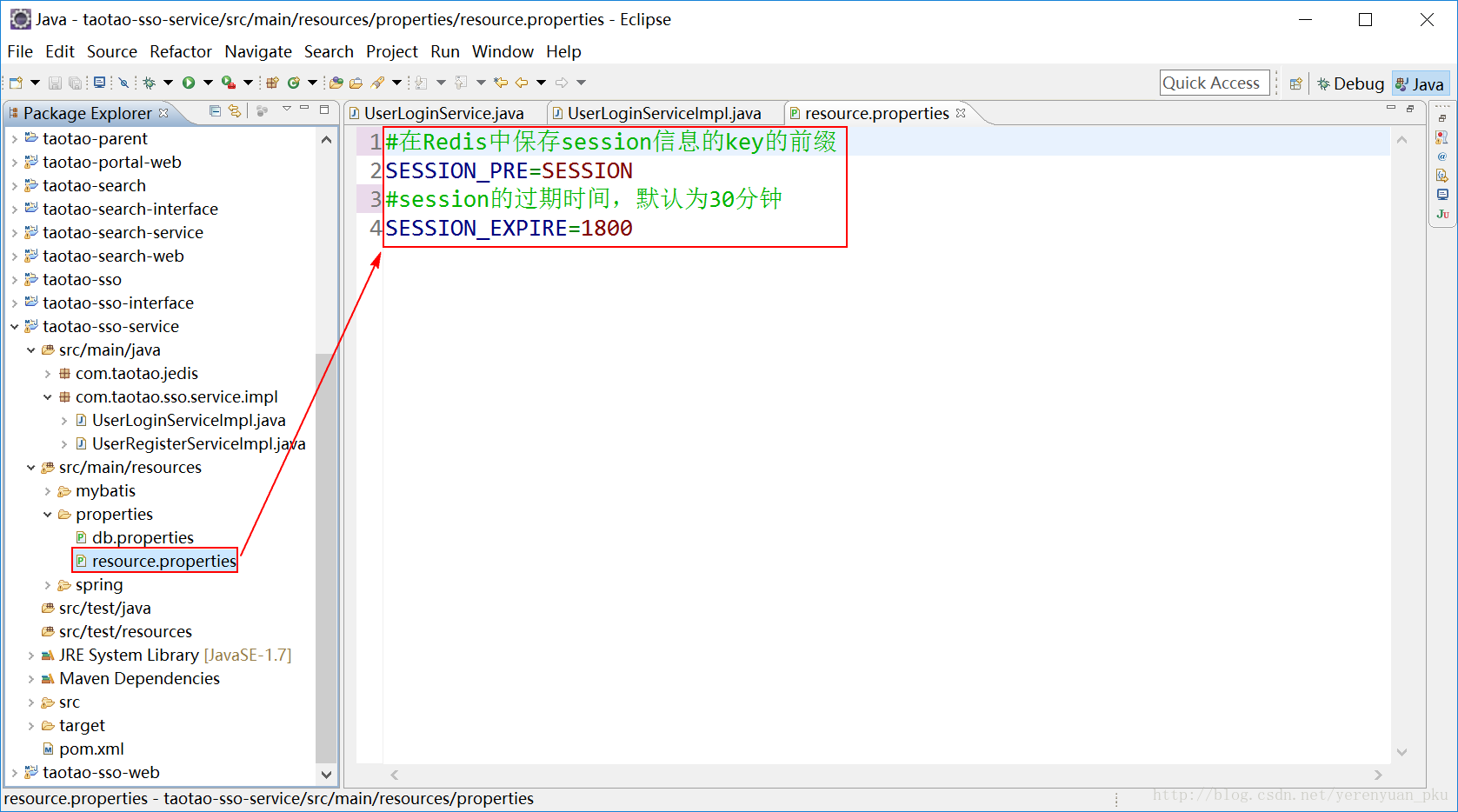Toggle Link with Editor in Package Explorer
The height and width of the screenshot is (812, 1458).
point(235,110)
